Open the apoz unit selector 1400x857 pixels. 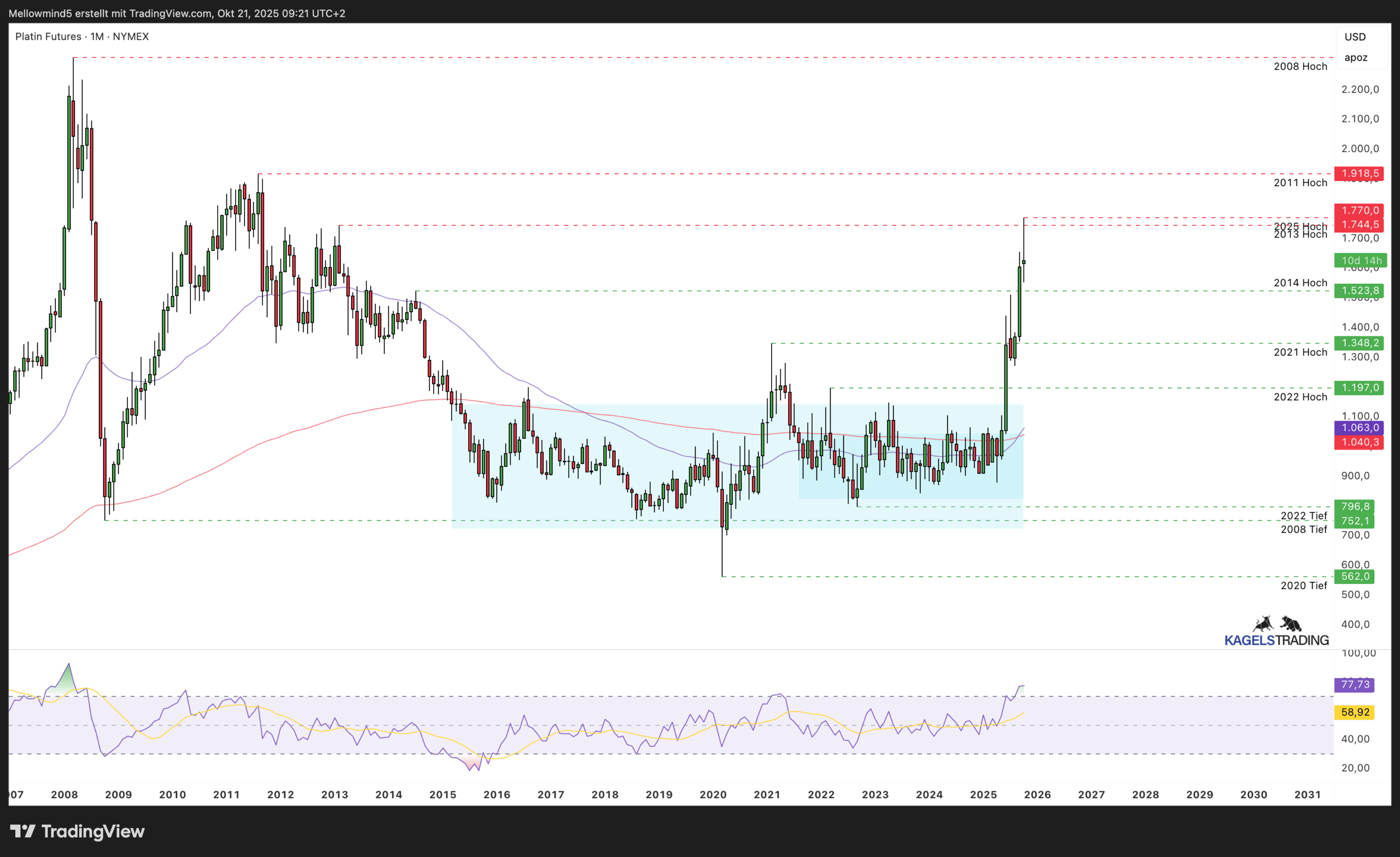click(x=1355, y=57)
